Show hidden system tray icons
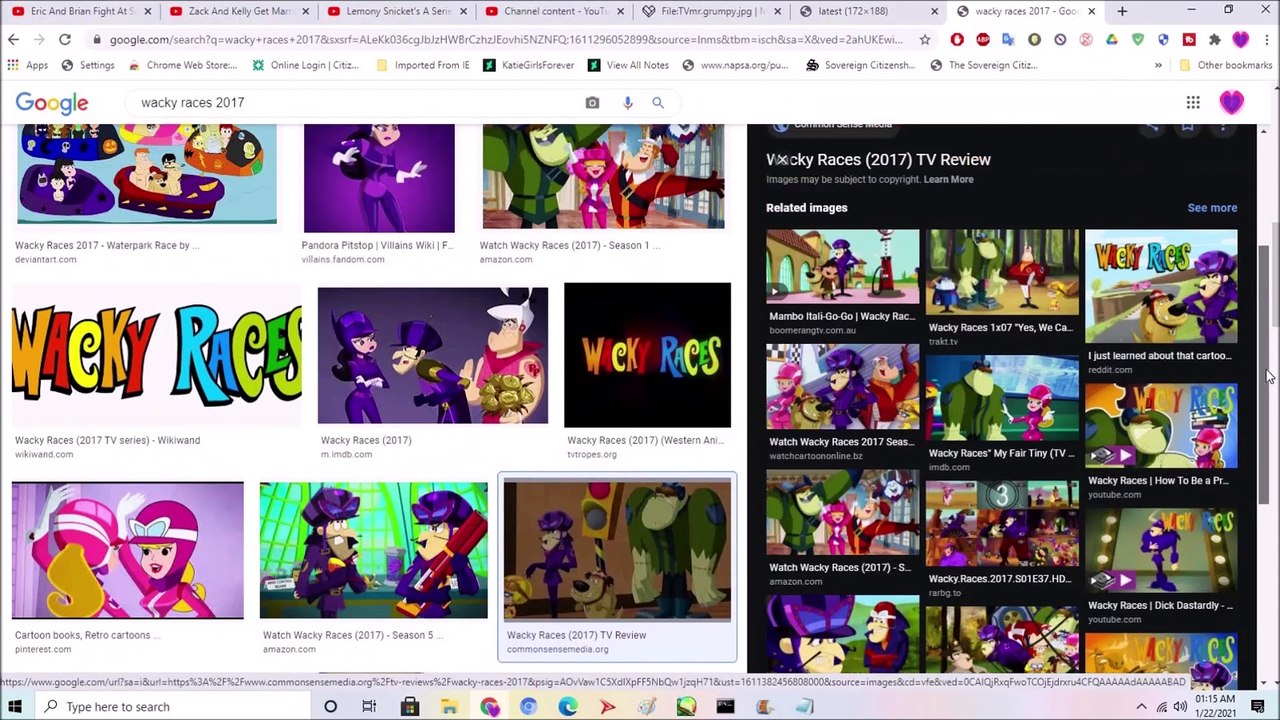1280x720 pixels. click(x=1141, y=706)
